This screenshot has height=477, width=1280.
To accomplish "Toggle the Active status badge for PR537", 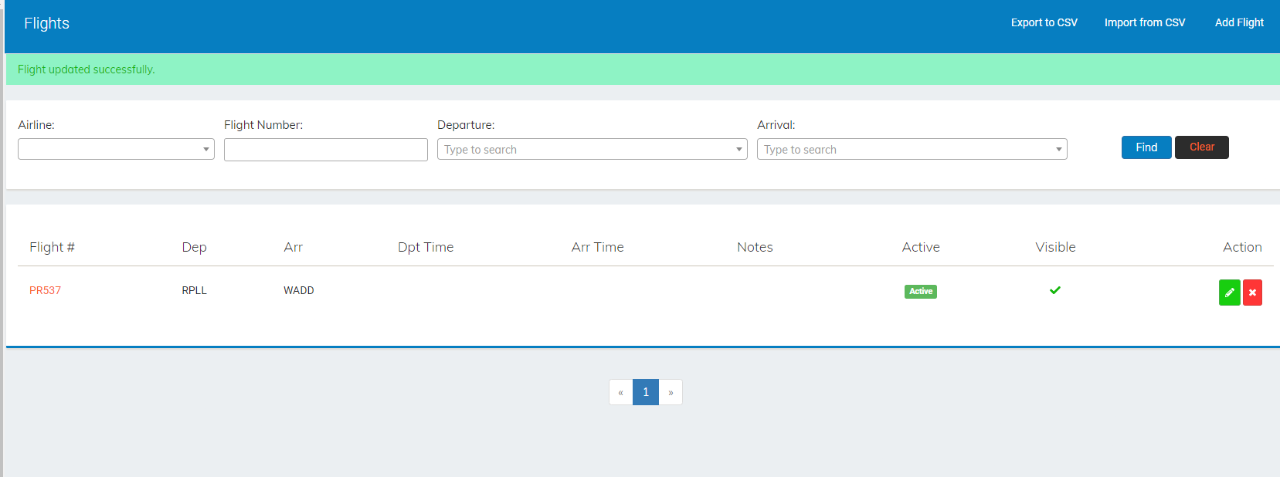I will 920,292.
